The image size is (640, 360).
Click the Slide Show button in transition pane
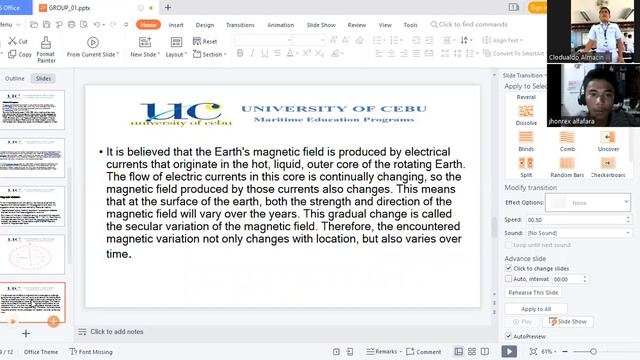click(x=568, y=322)
